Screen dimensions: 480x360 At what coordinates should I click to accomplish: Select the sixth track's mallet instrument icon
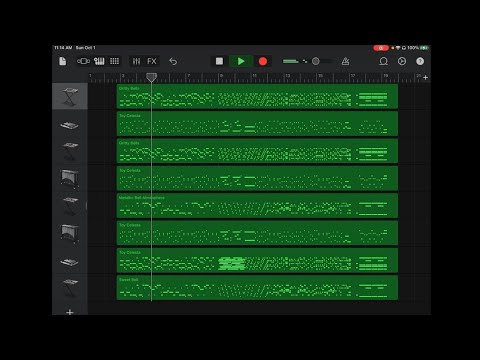coord(70,233)
